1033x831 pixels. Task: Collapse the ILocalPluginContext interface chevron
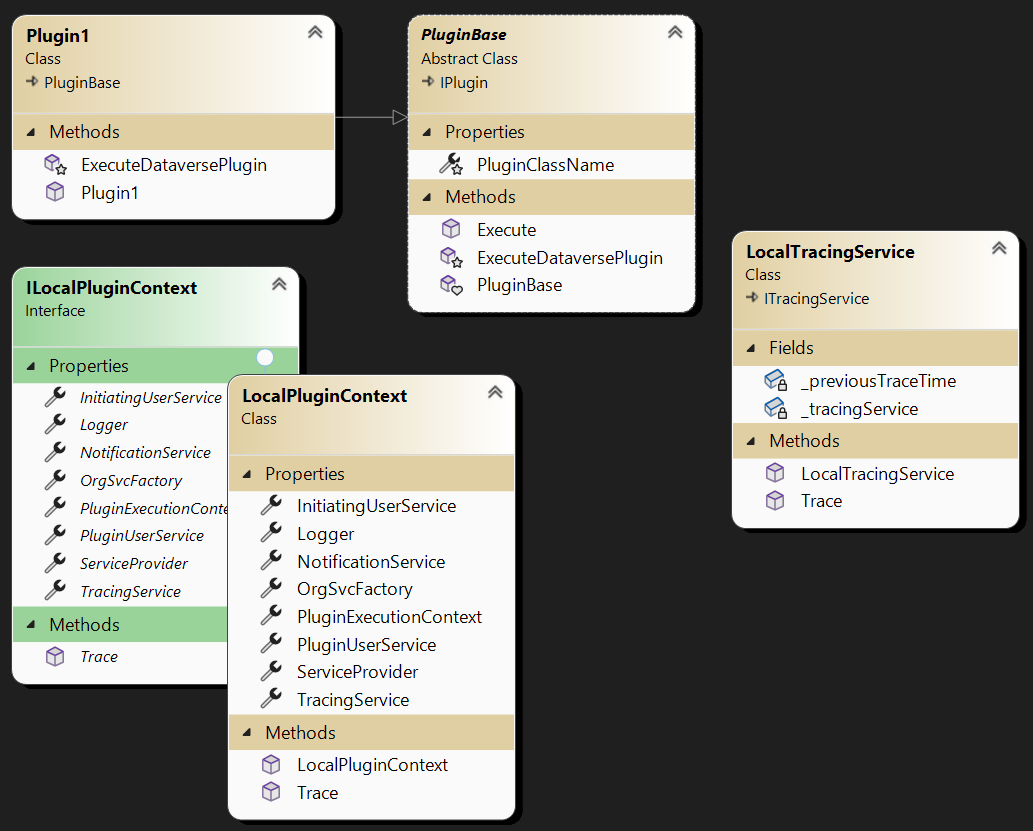pos(279,284)
